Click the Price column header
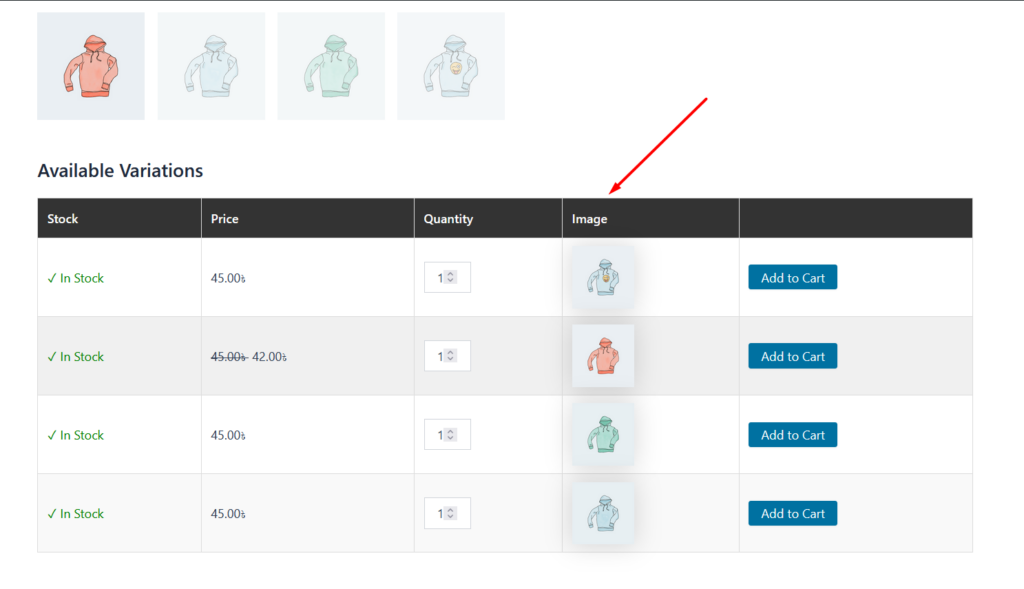The image size is (1024, 589). 225,218
